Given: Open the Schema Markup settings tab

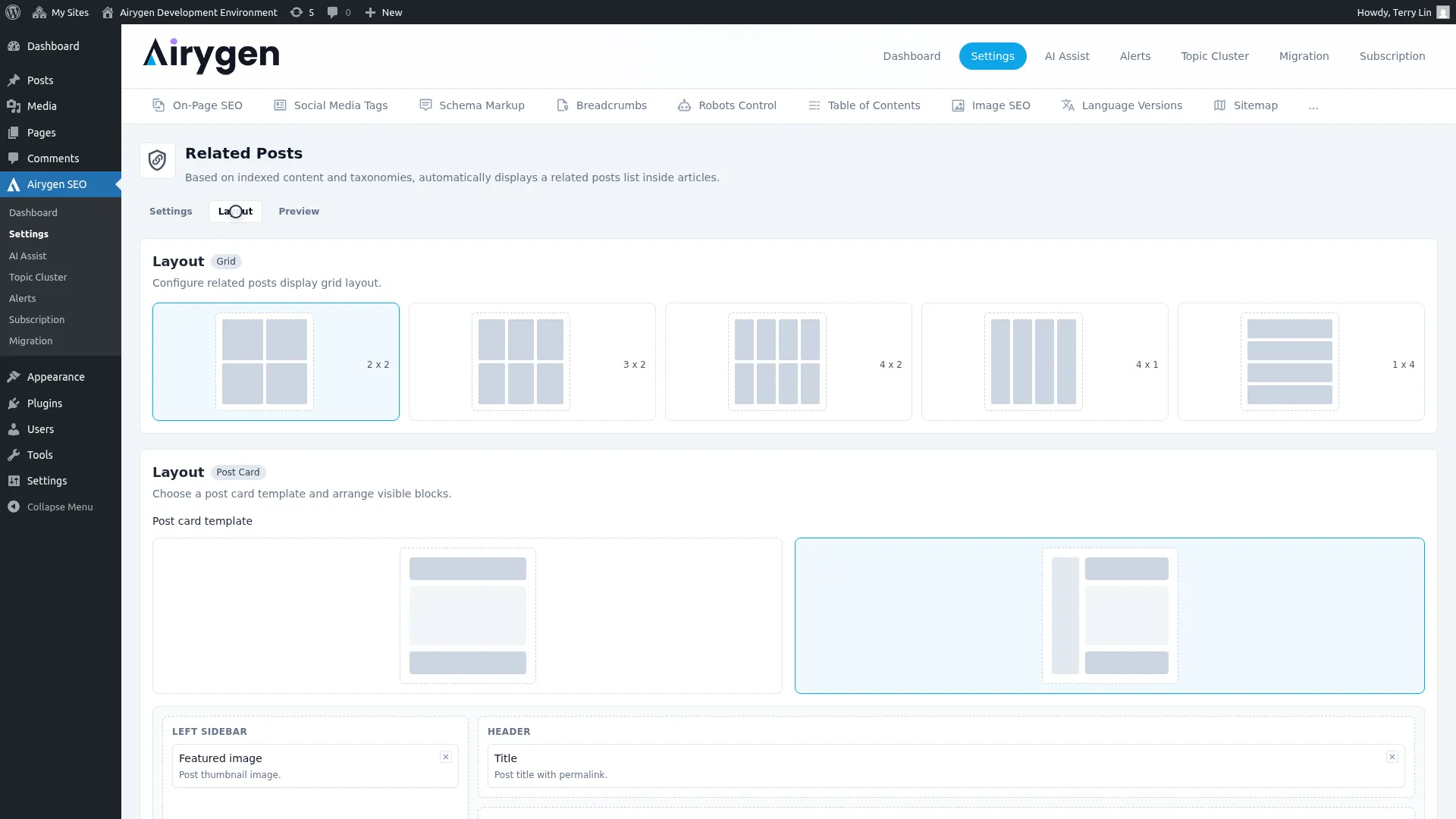Looking at the screenshot, I should point(472,105).
